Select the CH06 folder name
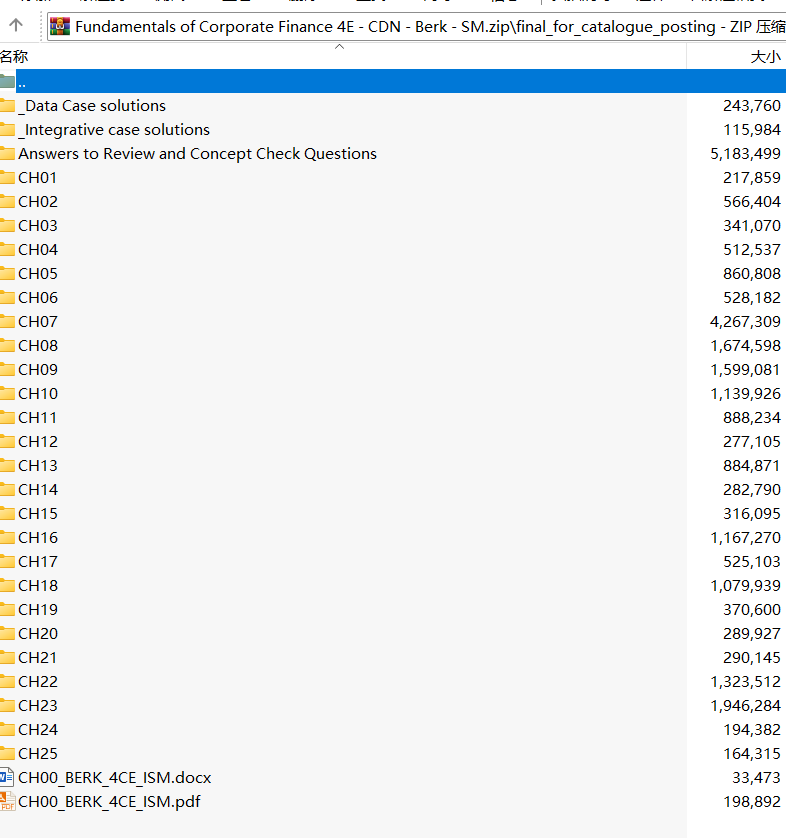This screenshot has width=786, height=838. pyautogui.click(x=38, y=298)
